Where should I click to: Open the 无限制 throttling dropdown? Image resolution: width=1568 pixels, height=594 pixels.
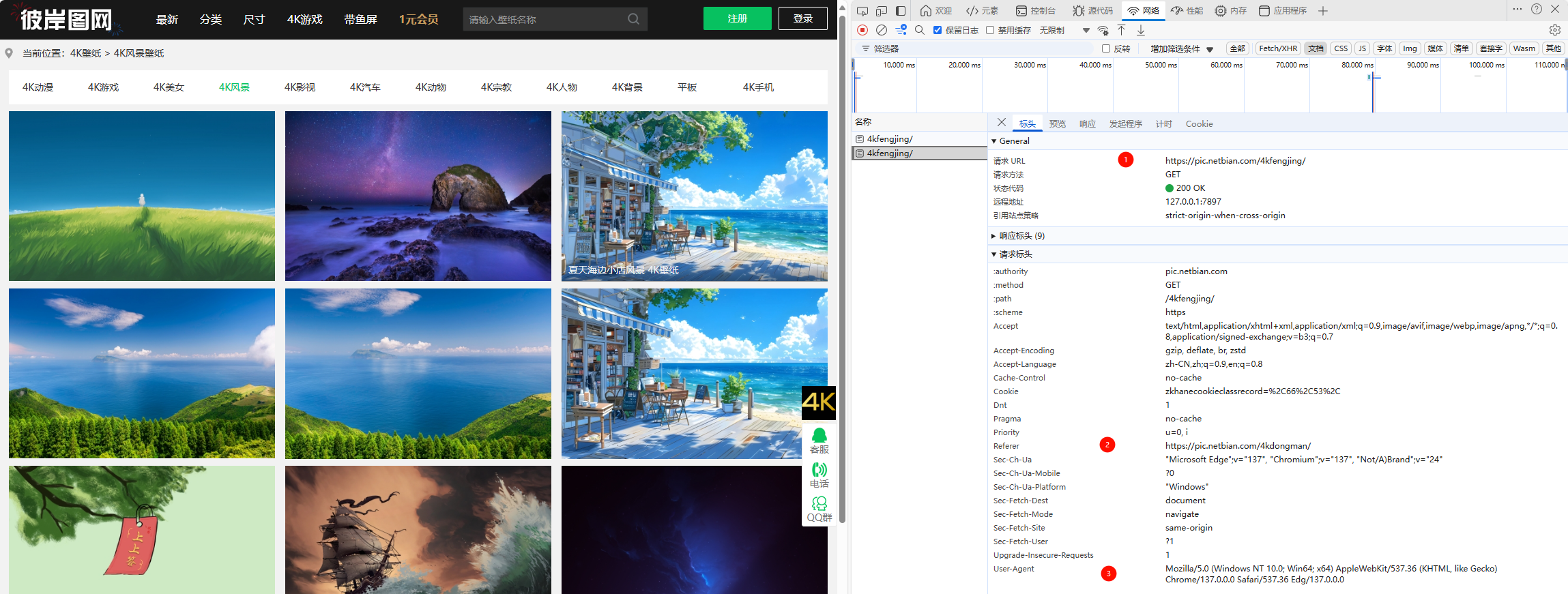coord(1064,30)
